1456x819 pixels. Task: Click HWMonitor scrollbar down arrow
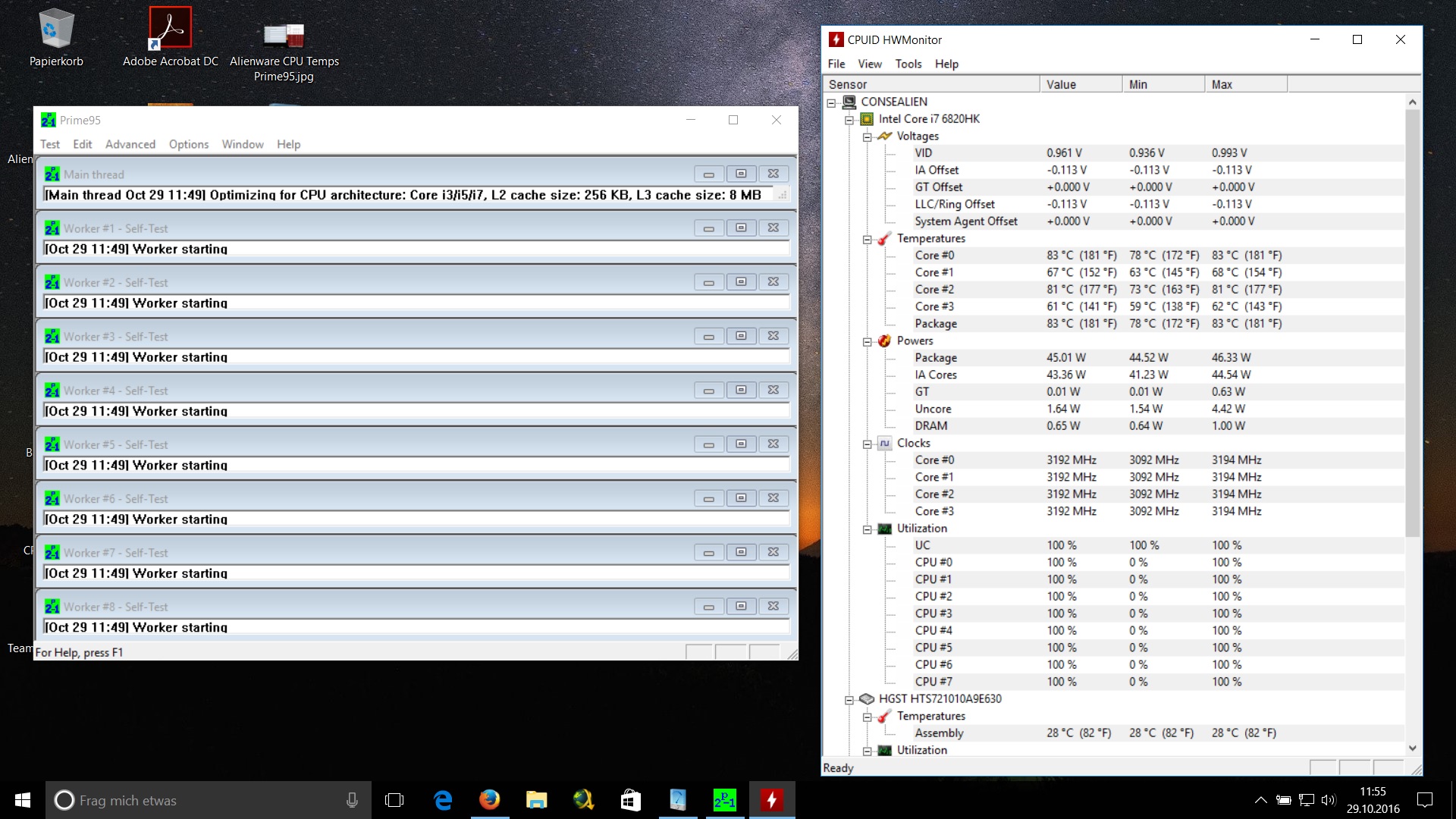(x=1412, y=748)
